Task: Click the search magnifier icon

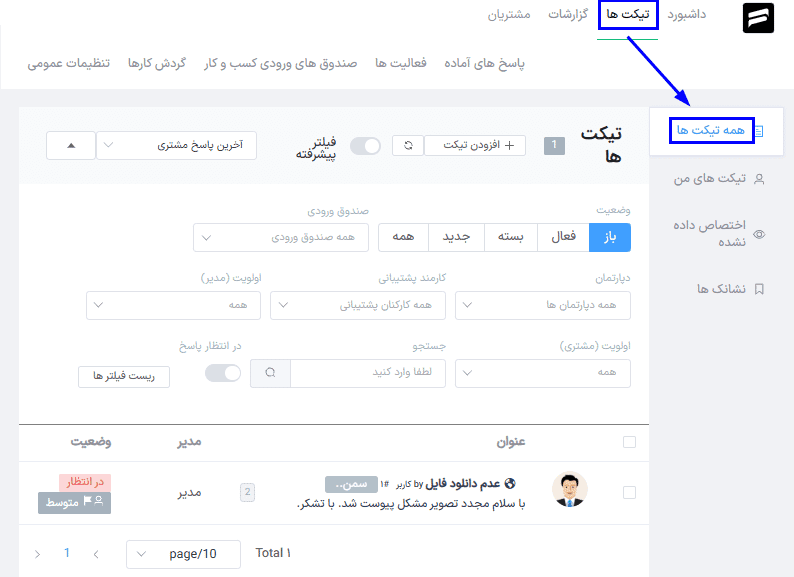Action: [270, 373]
